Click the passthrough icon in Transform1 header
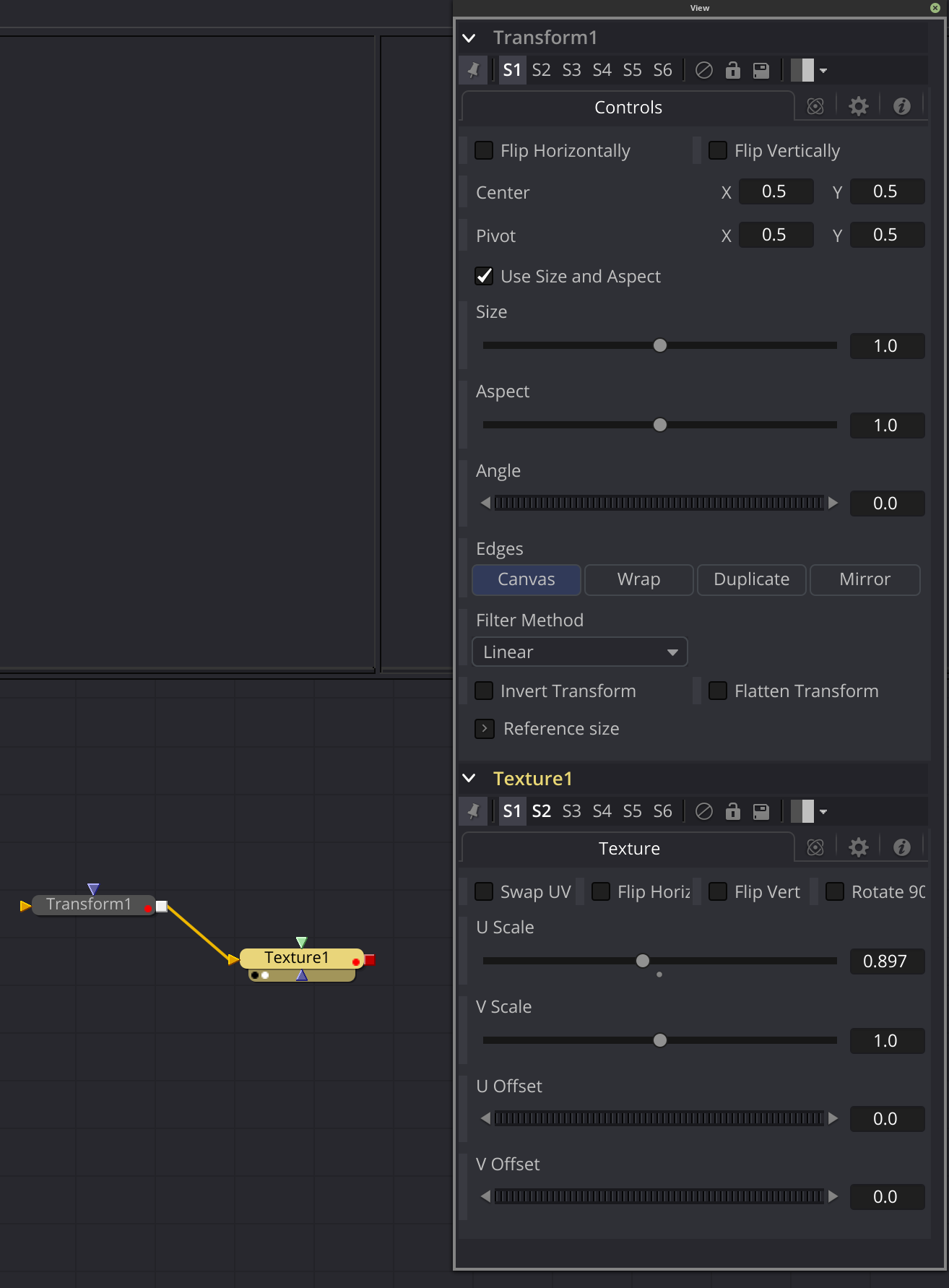This screenshot has height=1288, width=949. pyautogui.click(x=704, y=70)
